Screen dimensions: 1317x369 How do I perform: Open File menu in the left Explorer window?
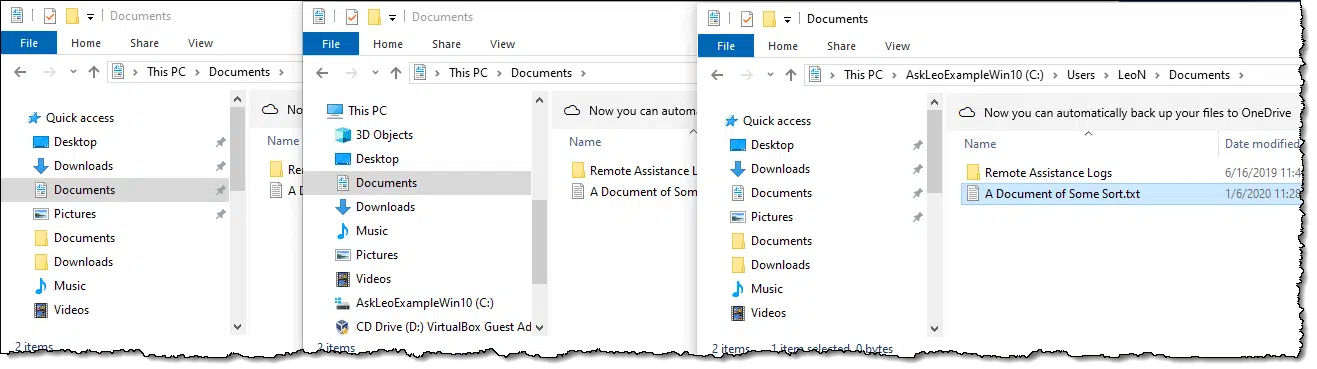(x=28, y=43)
